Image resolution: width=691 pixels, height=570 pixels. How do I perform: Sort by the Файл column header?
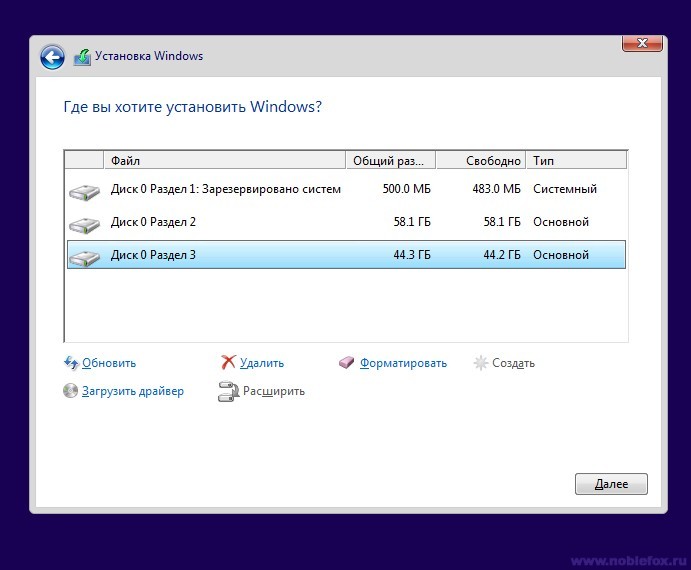225,160
